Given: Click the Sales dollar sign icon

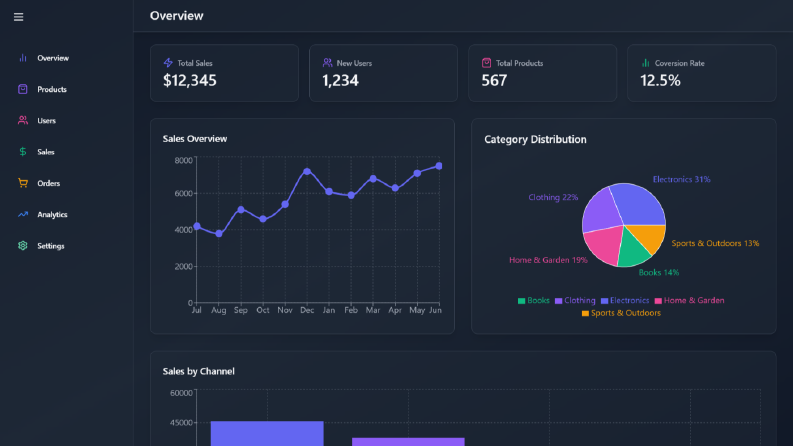Looking at the screenshot, I should point(23,152).
